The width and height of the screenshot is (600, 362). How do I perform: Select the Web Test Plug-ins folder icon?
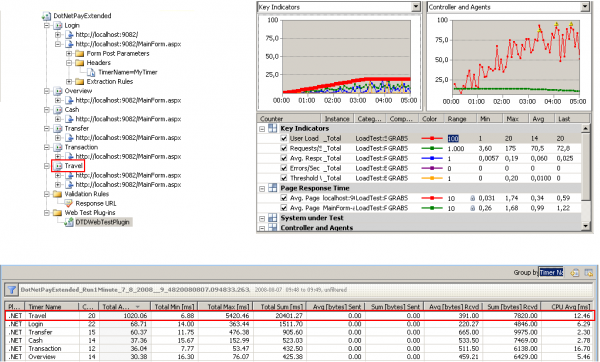pyautogui.click(x=57, y=213)
